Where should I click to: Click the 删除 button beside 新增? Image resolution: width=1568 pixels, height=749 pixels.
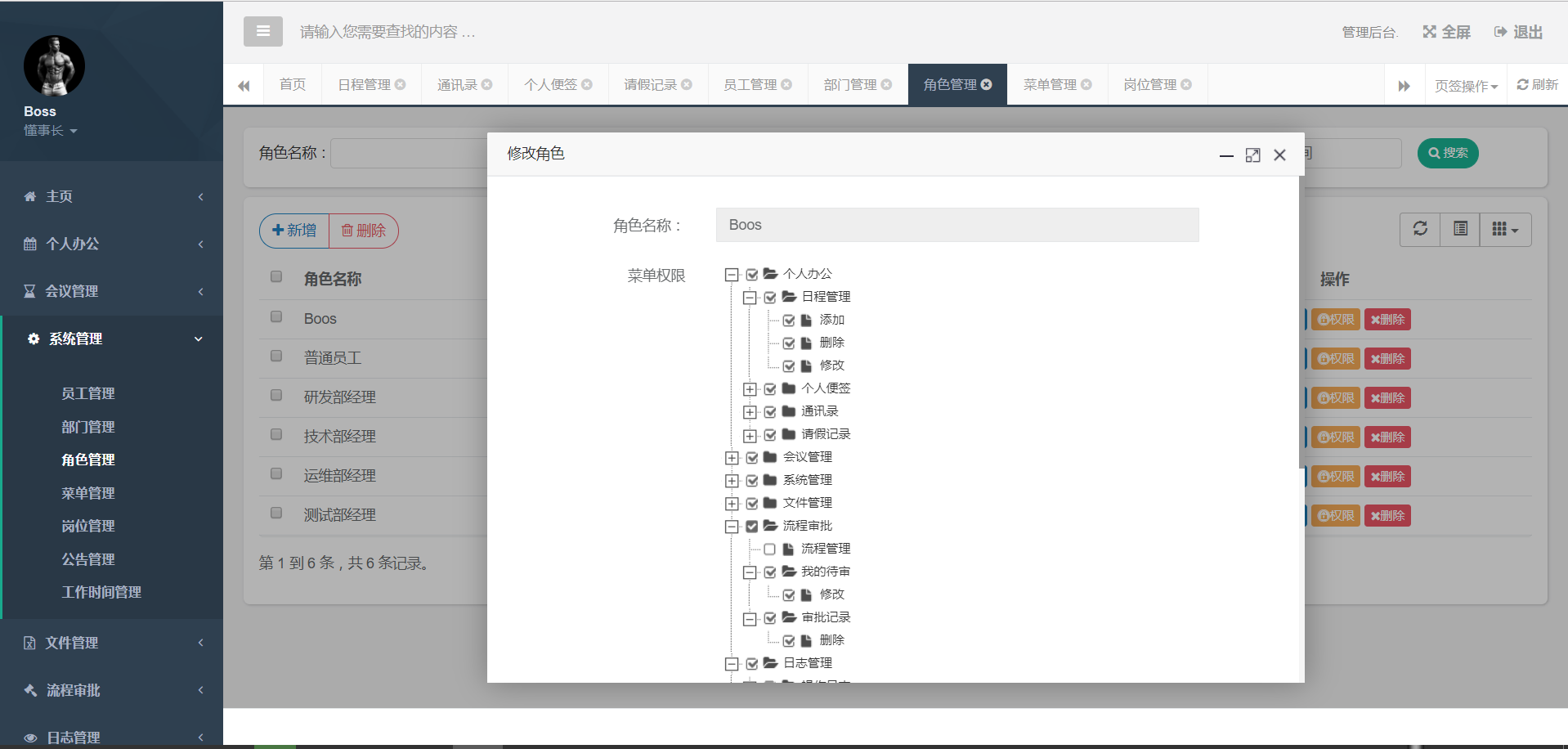363,231
